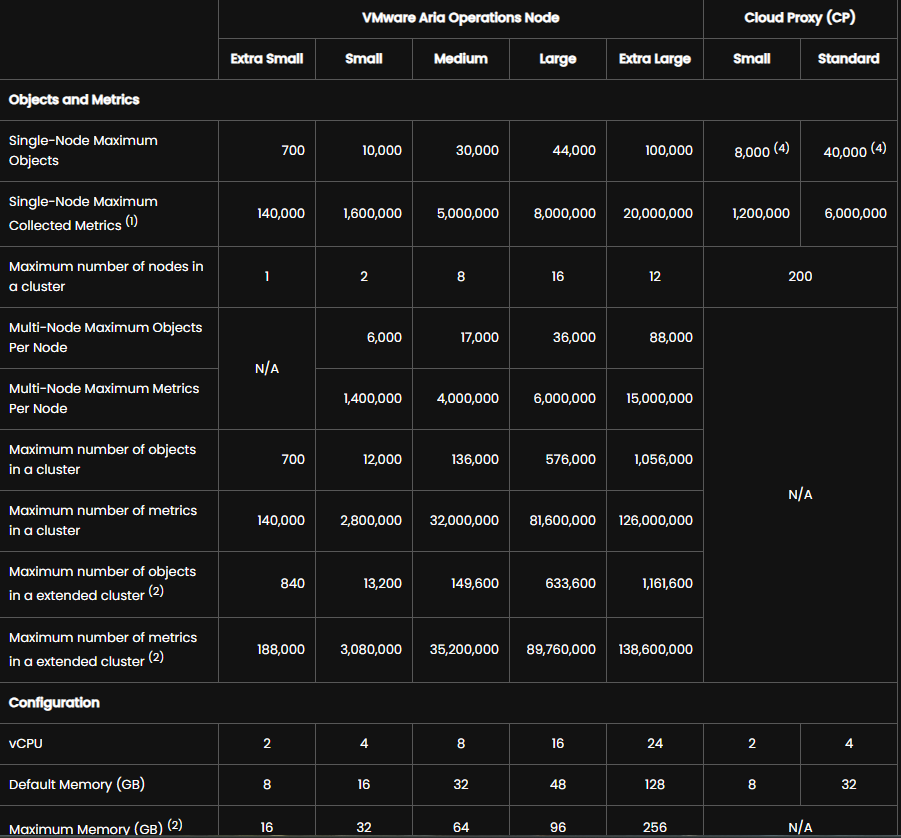The width and height of the screenshot is (901, 838).
Task: Select the '576,000' cell
Action: 571,459
